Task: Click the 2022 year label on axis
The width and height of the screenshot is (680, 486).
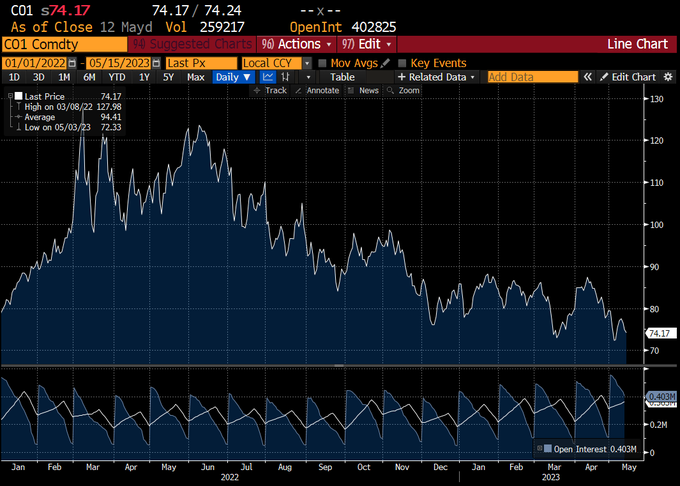Action: coord(229,477)
